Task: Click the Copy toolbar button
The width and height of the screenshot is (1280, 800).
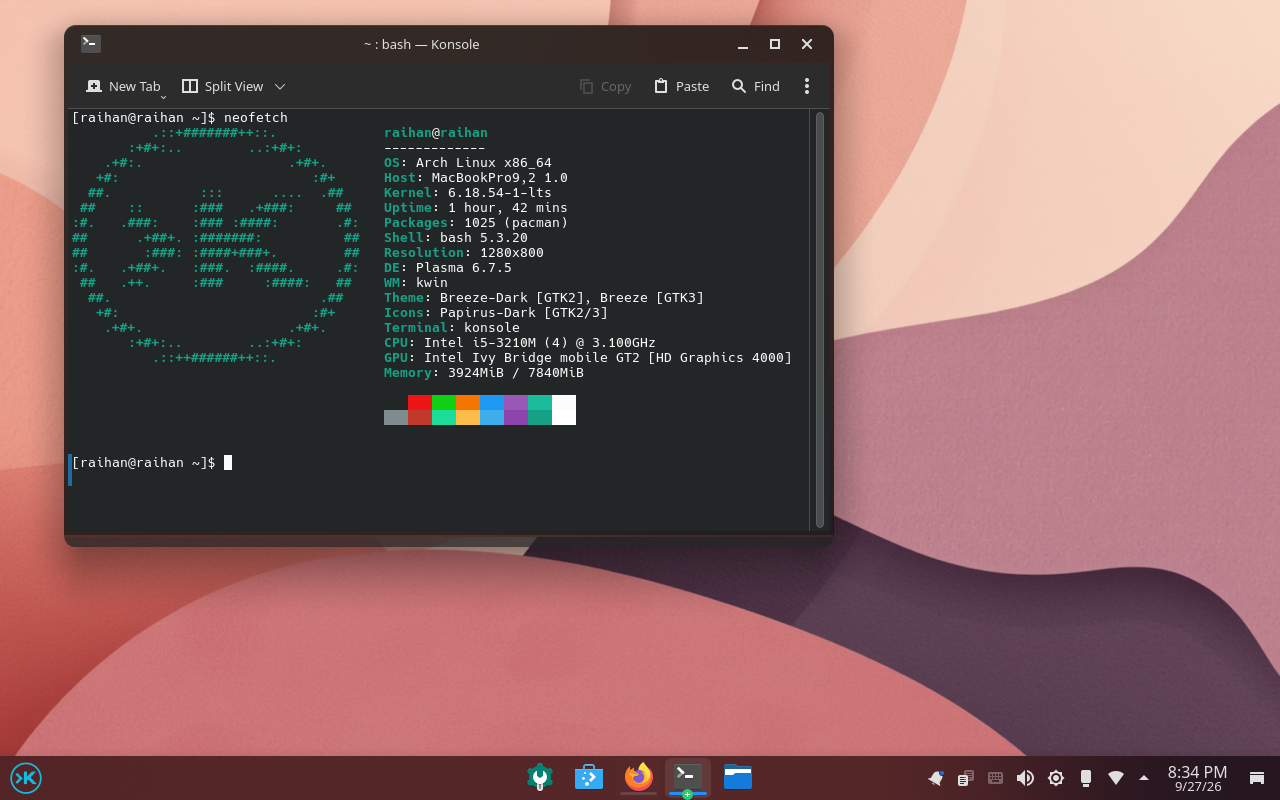Action: 605,87
